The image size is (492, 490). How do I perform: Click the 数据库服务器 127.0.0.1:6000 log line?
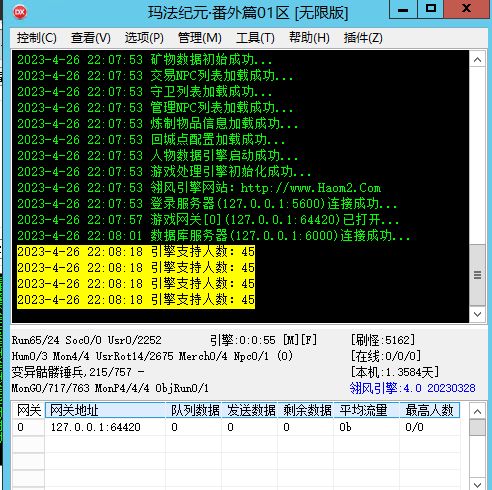[214, 236]
